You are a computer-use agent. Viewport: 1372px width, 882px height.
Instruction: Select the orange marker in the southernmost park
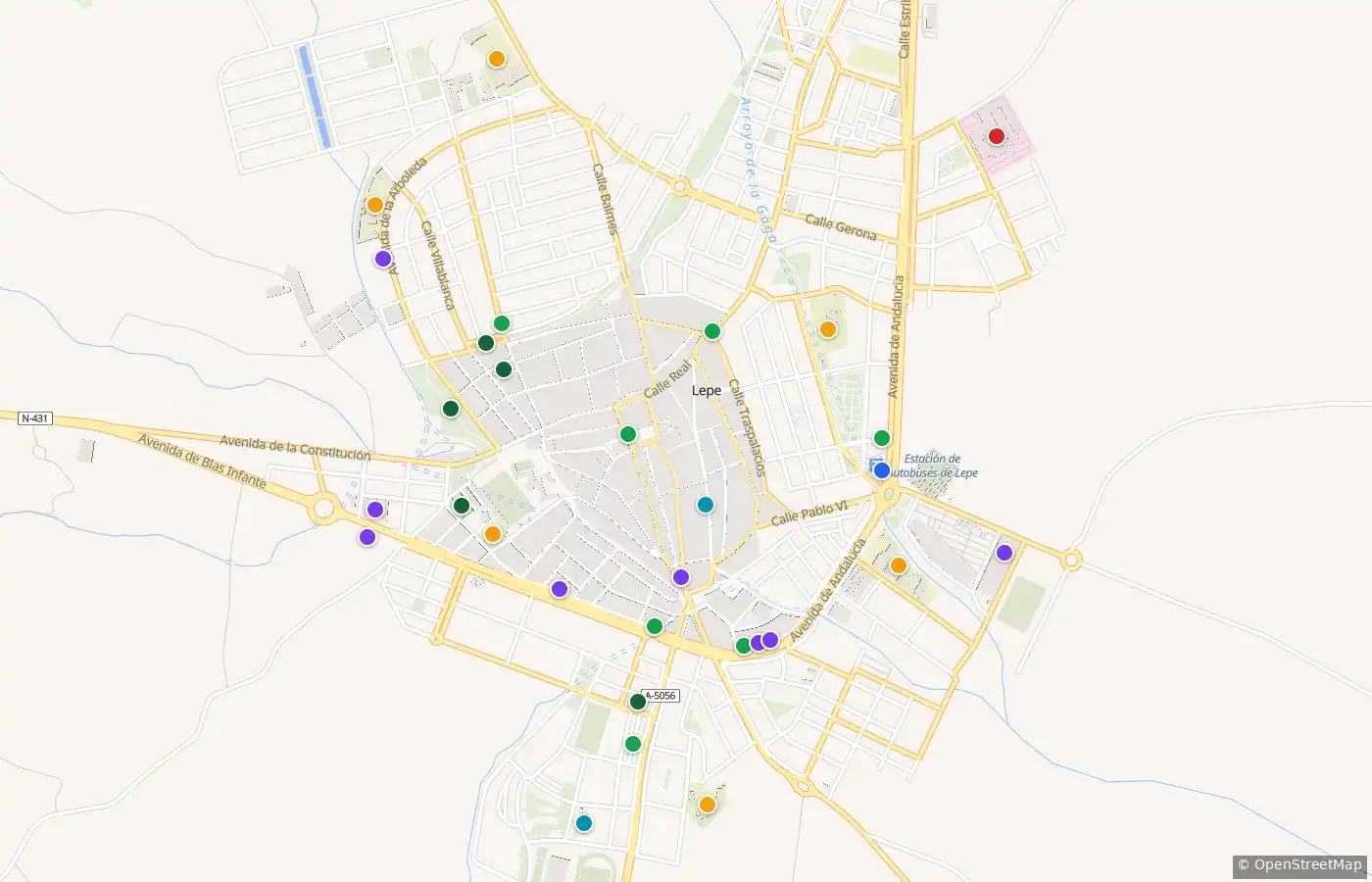click(x=708, y=805)
